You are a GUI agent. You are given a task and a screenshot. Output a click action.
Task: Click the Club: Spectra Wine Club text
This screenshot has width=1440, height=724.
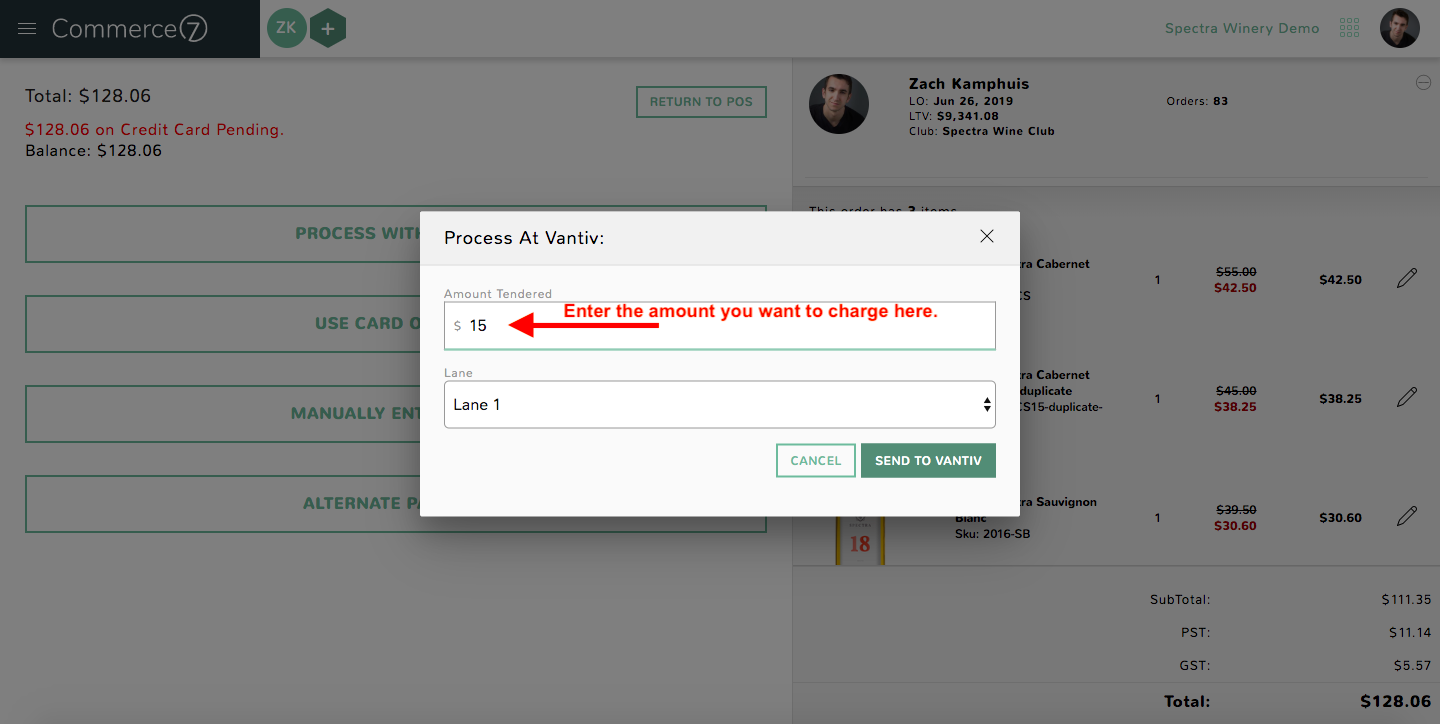[x=981, y=131]
